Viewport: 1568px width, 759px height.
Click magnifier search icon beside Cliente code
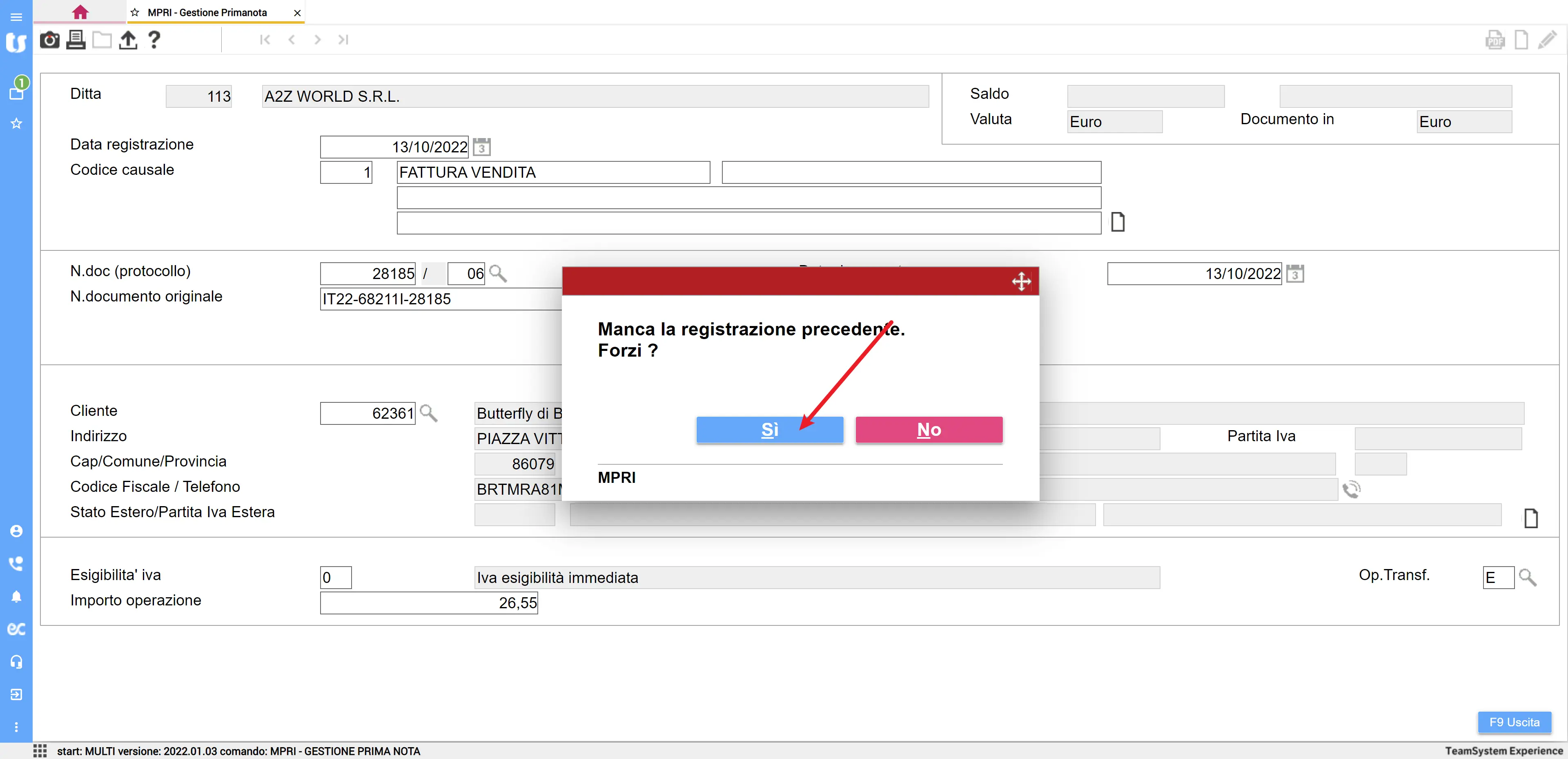[x=428, y=413]
